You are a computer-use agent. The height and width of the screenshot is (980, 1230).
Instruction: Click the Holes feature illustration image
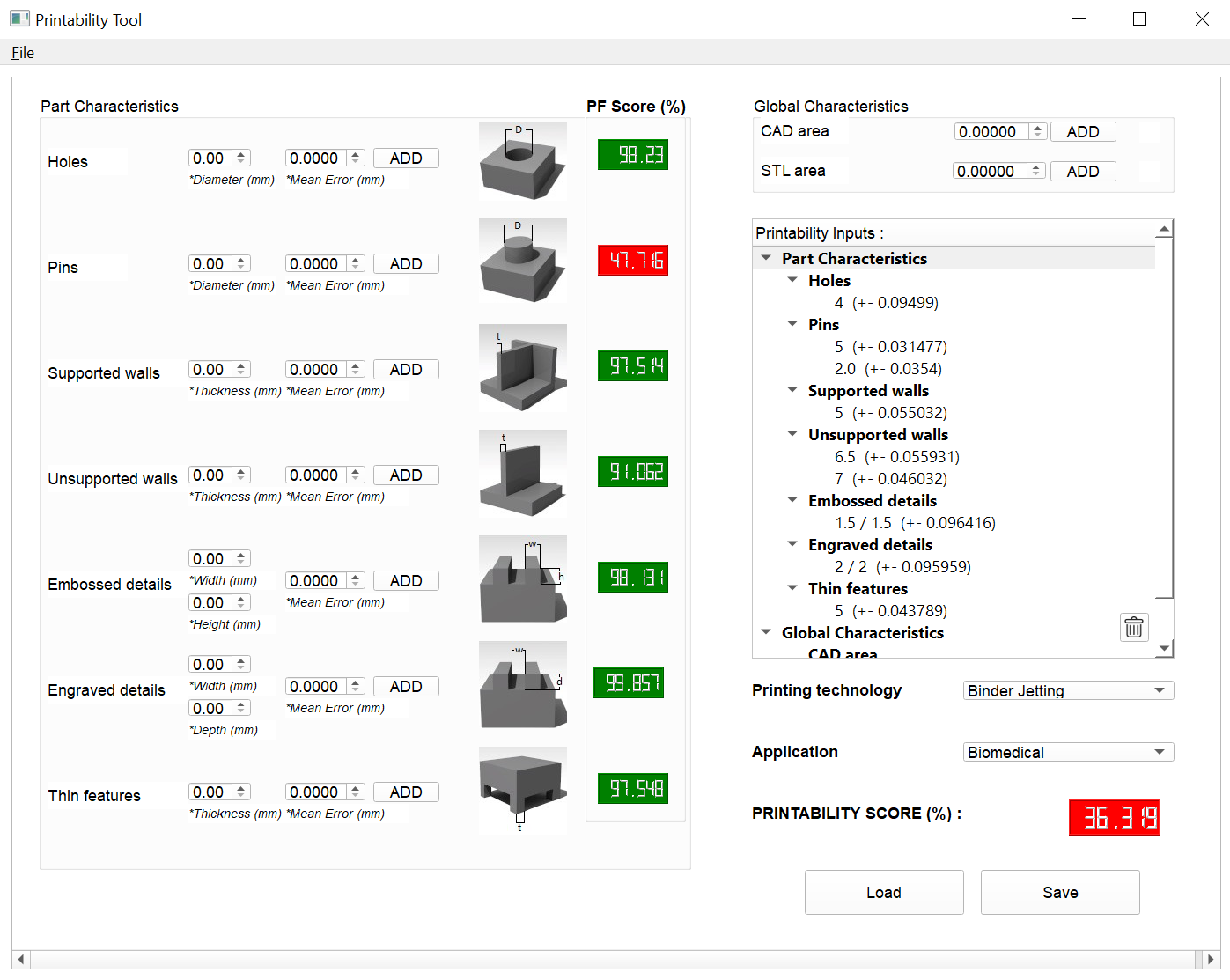pyautogui.click(x=523, y=161)
